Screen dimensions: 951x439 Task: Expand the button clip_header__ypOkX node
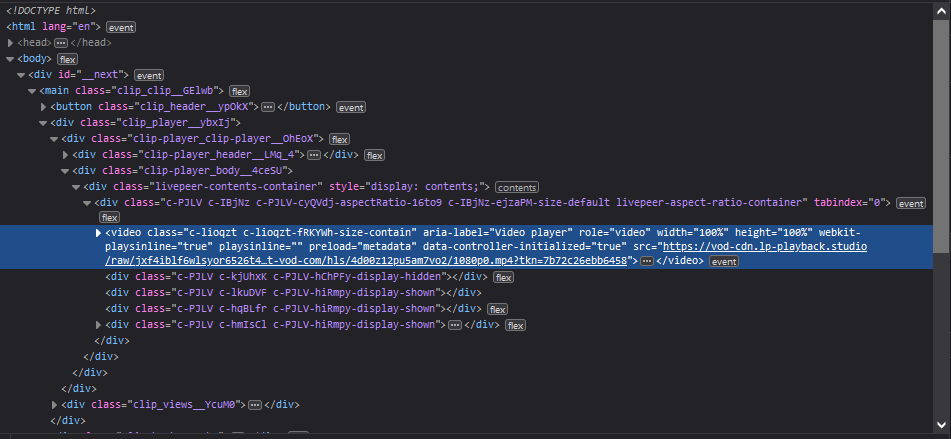(44, 107)
